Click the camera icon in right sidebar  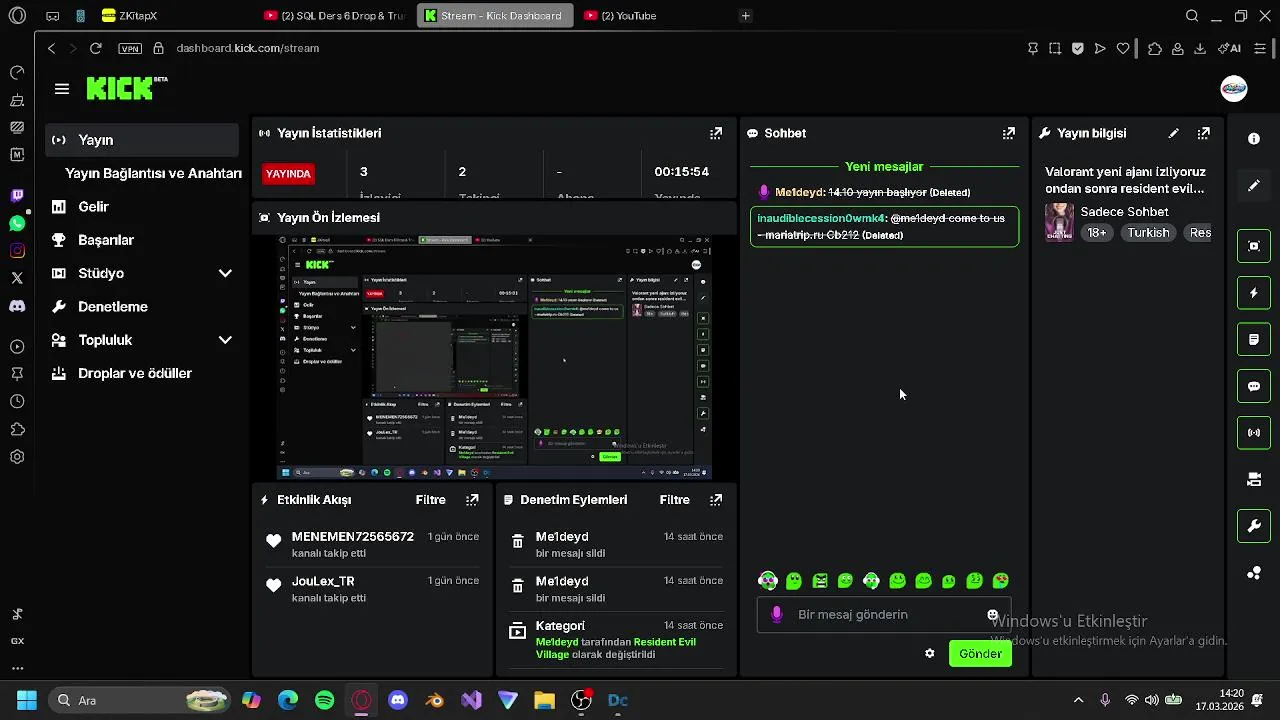[1254, 480]
